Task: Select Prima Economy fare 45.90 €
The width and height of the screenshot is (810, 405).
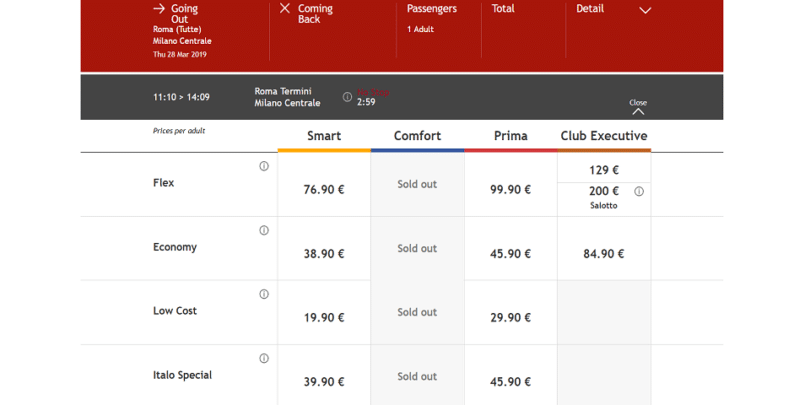Action: coord(510,254)
